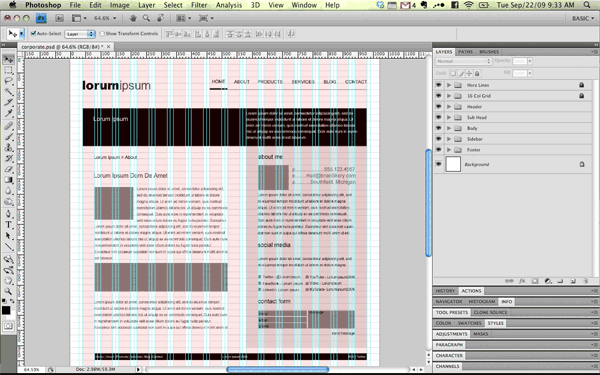The width and height of the screenshot is (600, 375).
Task: Launch Bridge from the application bar
Action: coord(59,18)
